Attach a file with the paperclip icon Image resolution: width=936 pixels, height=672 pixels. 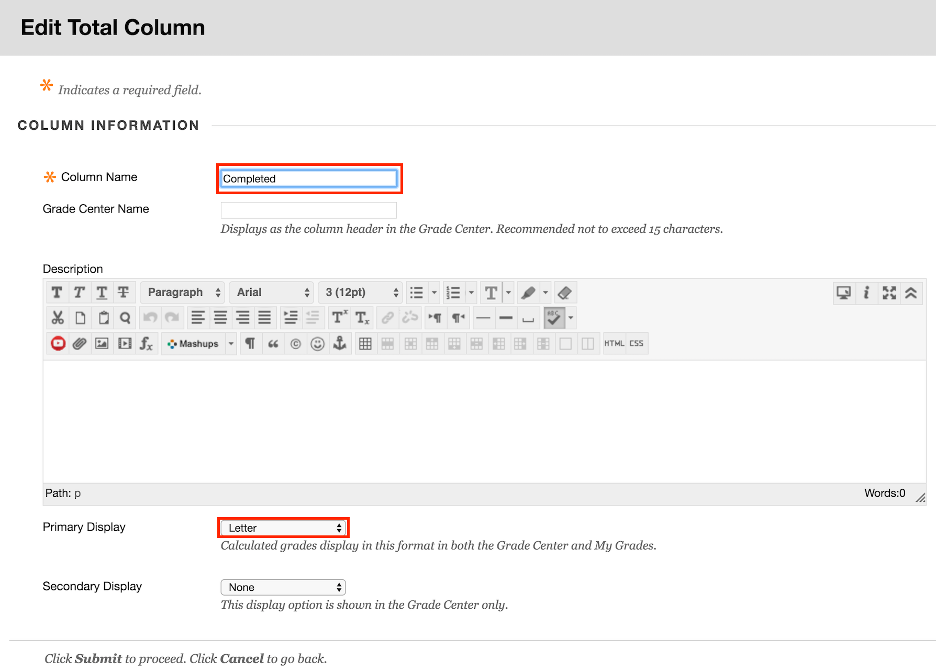(x=79, y=343)
